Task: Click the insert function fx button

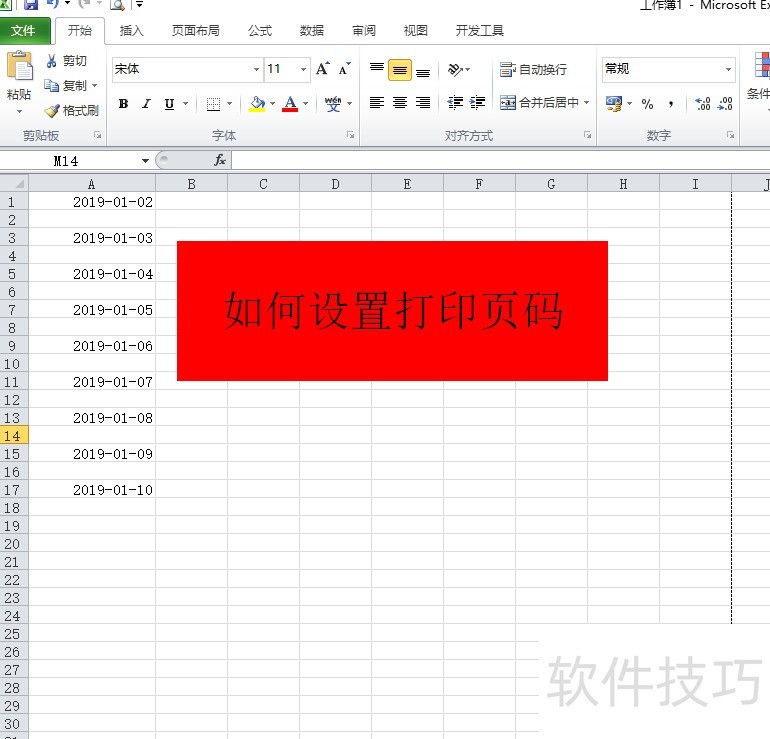Action: 220,160
